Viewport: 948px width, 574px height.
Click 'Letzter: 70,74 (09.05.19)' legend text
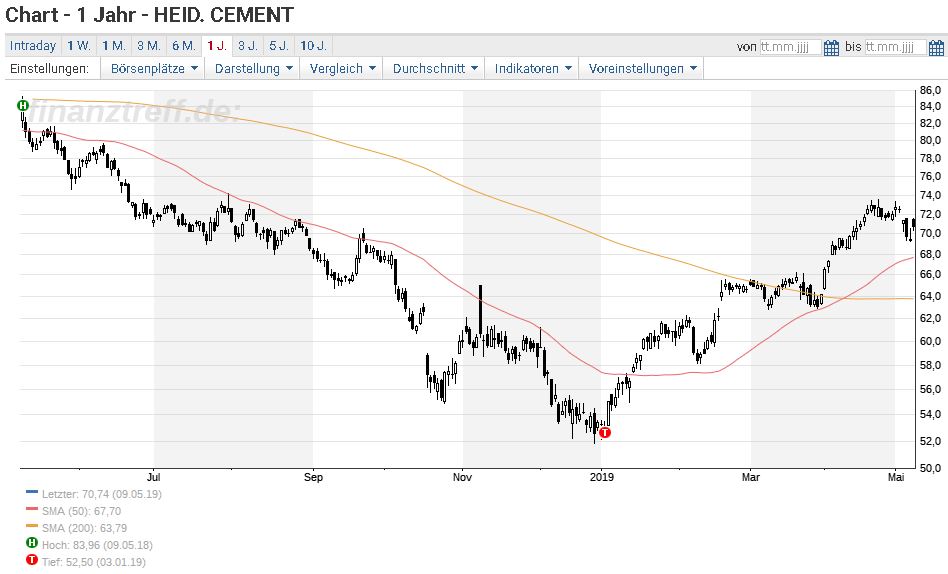click(102, 494)
